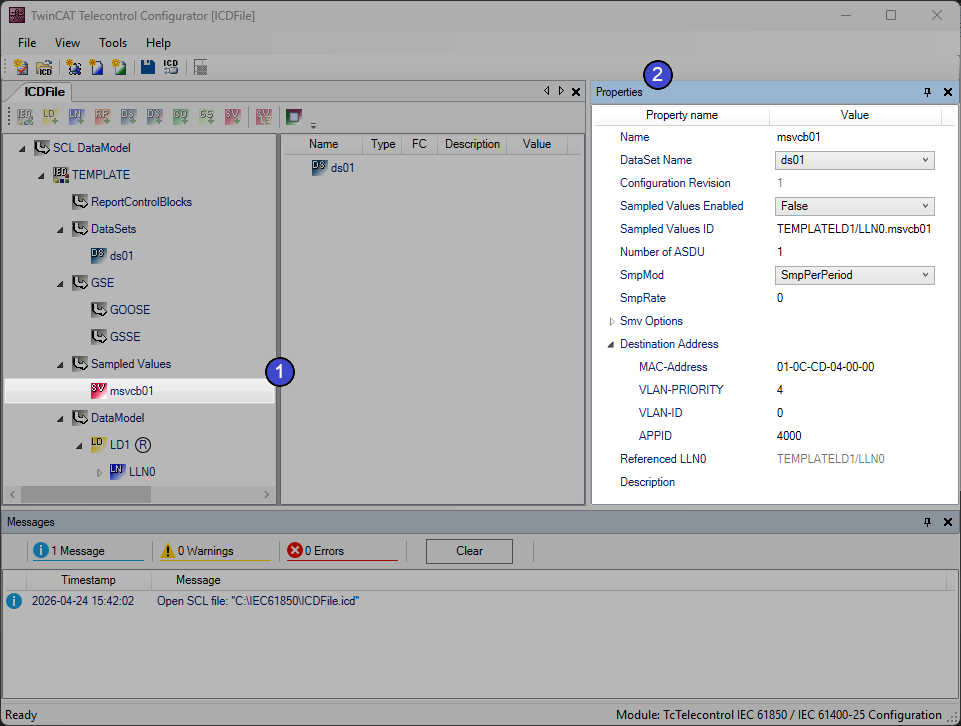The image size is (961, 726).
Task: Pin the Properties panel
Action: [x=927, y=92]
